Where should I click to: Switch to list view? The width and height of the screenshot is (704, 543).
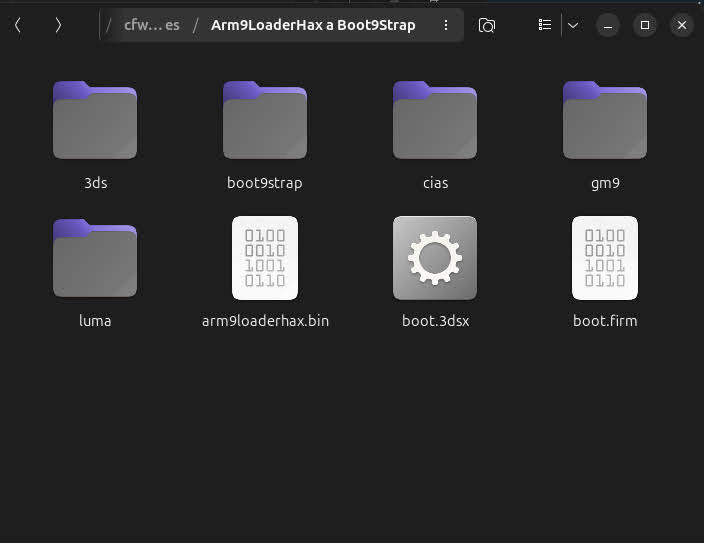click(x=545, y=25)
